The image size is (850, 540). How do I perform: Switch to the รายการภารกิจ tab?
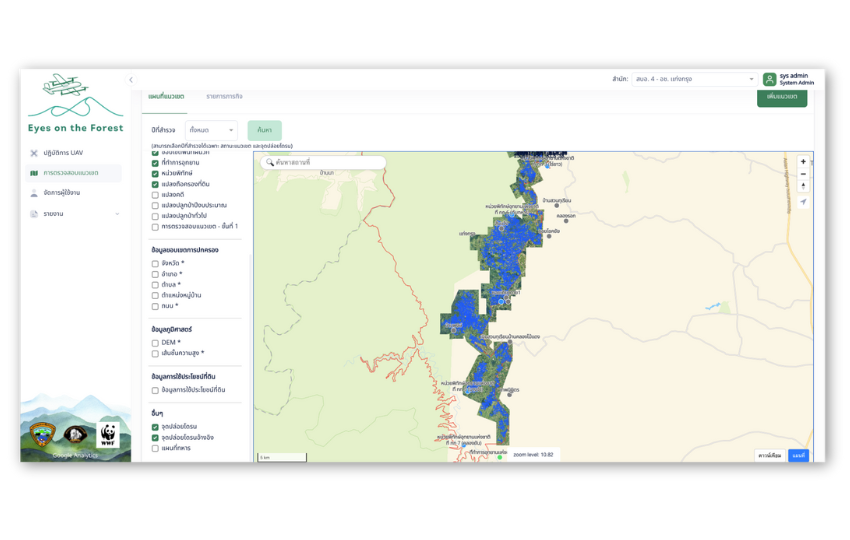pos(226,97)
